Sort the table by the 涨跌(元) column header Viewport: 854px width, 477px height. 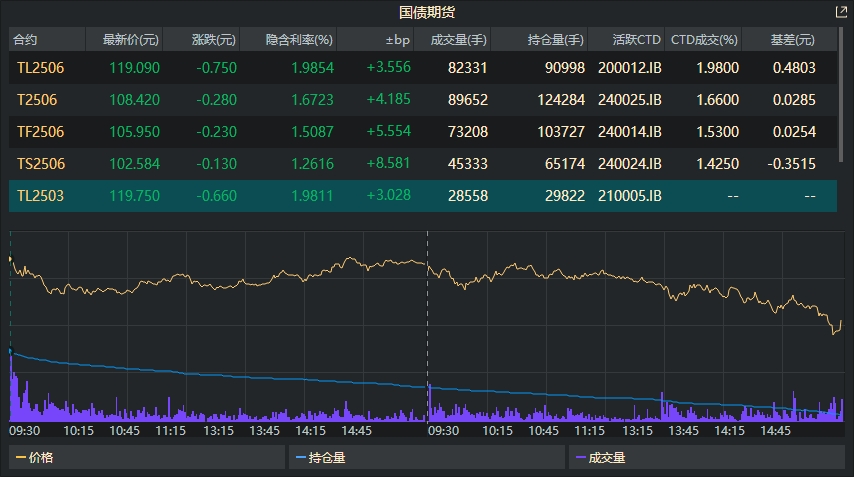coord(214,40)
